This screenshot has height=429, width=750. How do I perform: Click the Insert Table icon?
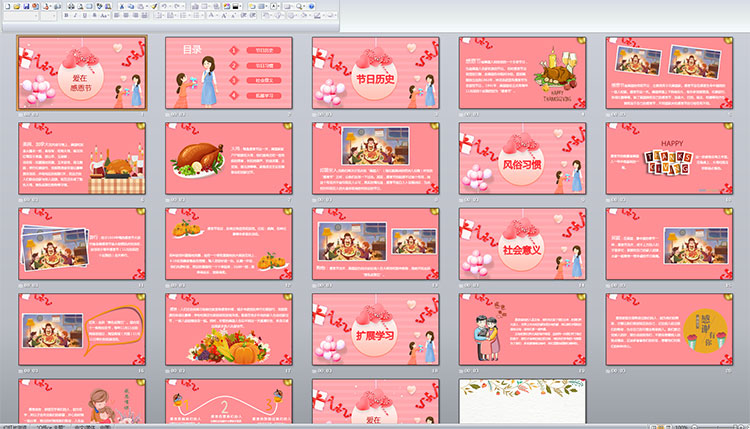204,6
